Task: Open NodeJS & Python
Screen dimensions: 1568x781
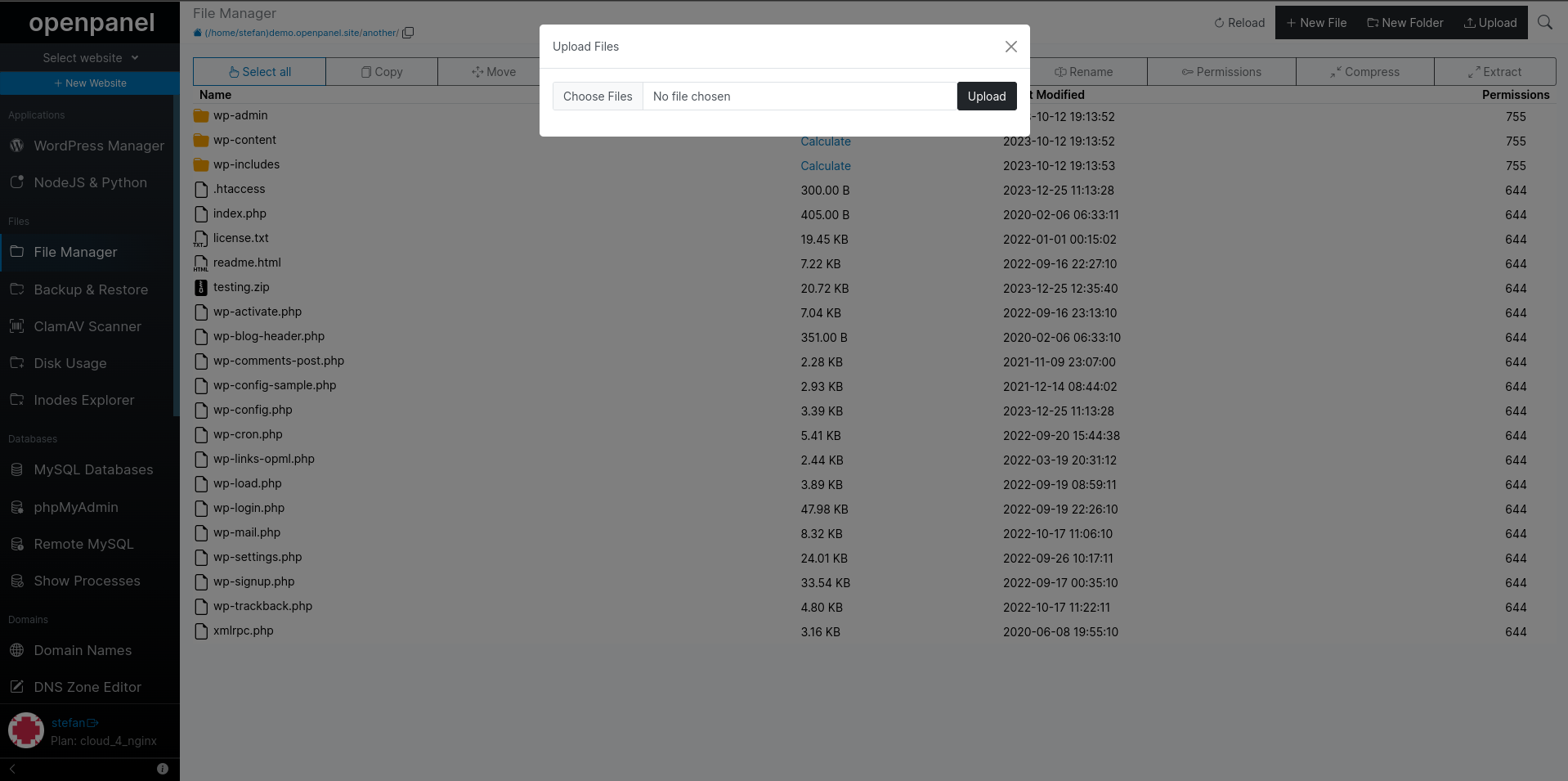Action: point(90,182)
